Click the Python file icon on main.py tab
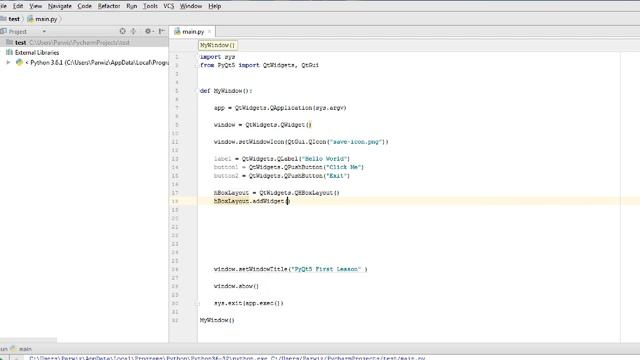 177,31
